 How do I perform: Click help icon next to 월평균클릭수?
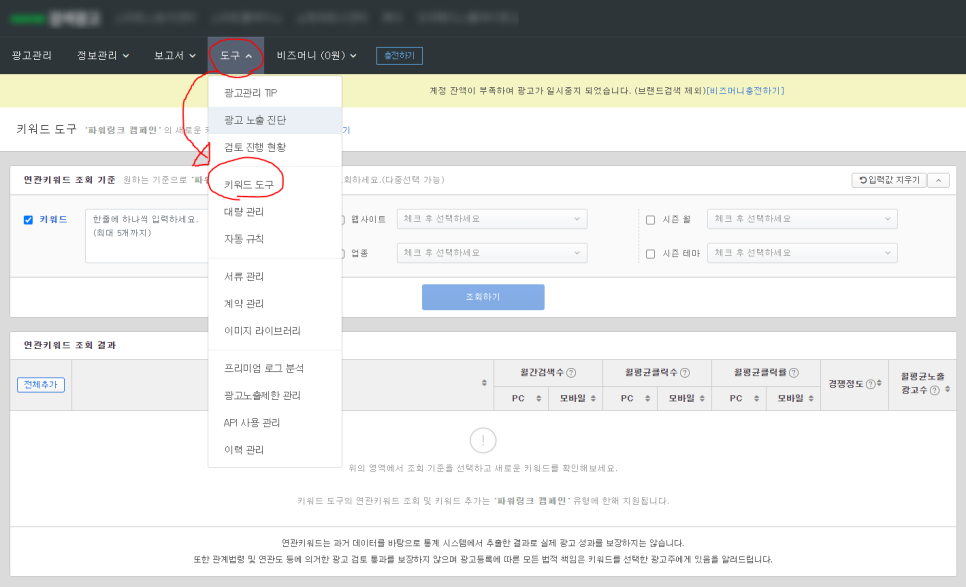(685, 373)
